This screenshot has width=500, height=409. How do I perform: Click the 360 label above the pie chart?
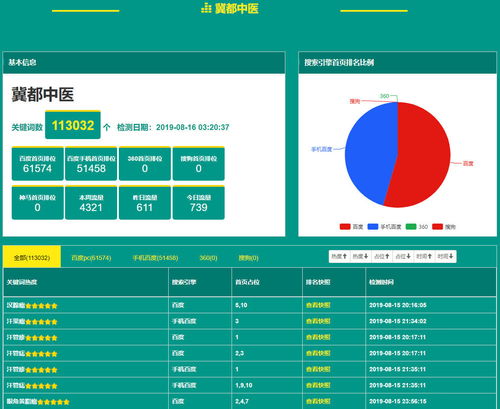[384, 96]
